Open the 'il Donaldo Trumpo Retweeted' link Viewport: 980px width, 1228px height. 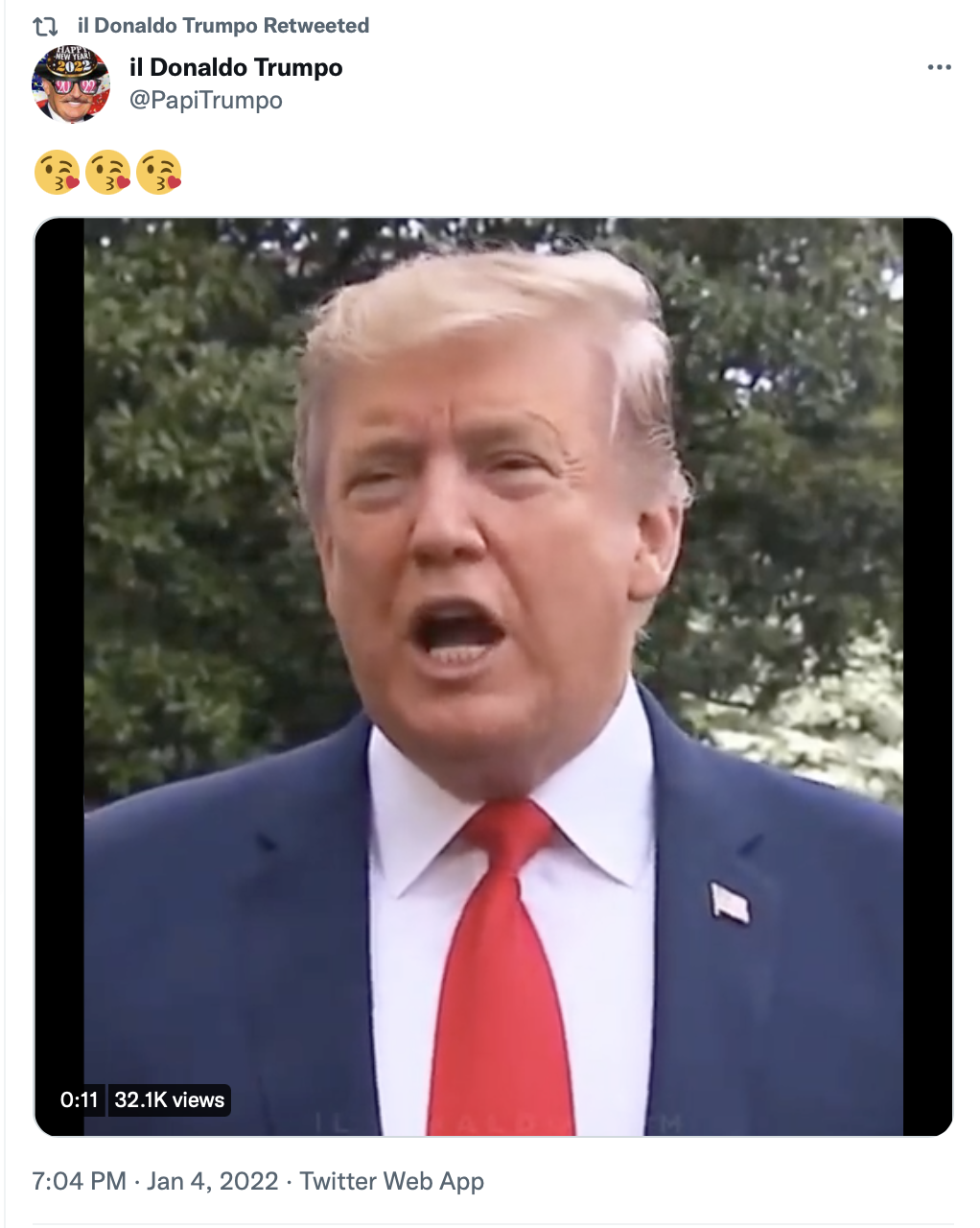223,26
